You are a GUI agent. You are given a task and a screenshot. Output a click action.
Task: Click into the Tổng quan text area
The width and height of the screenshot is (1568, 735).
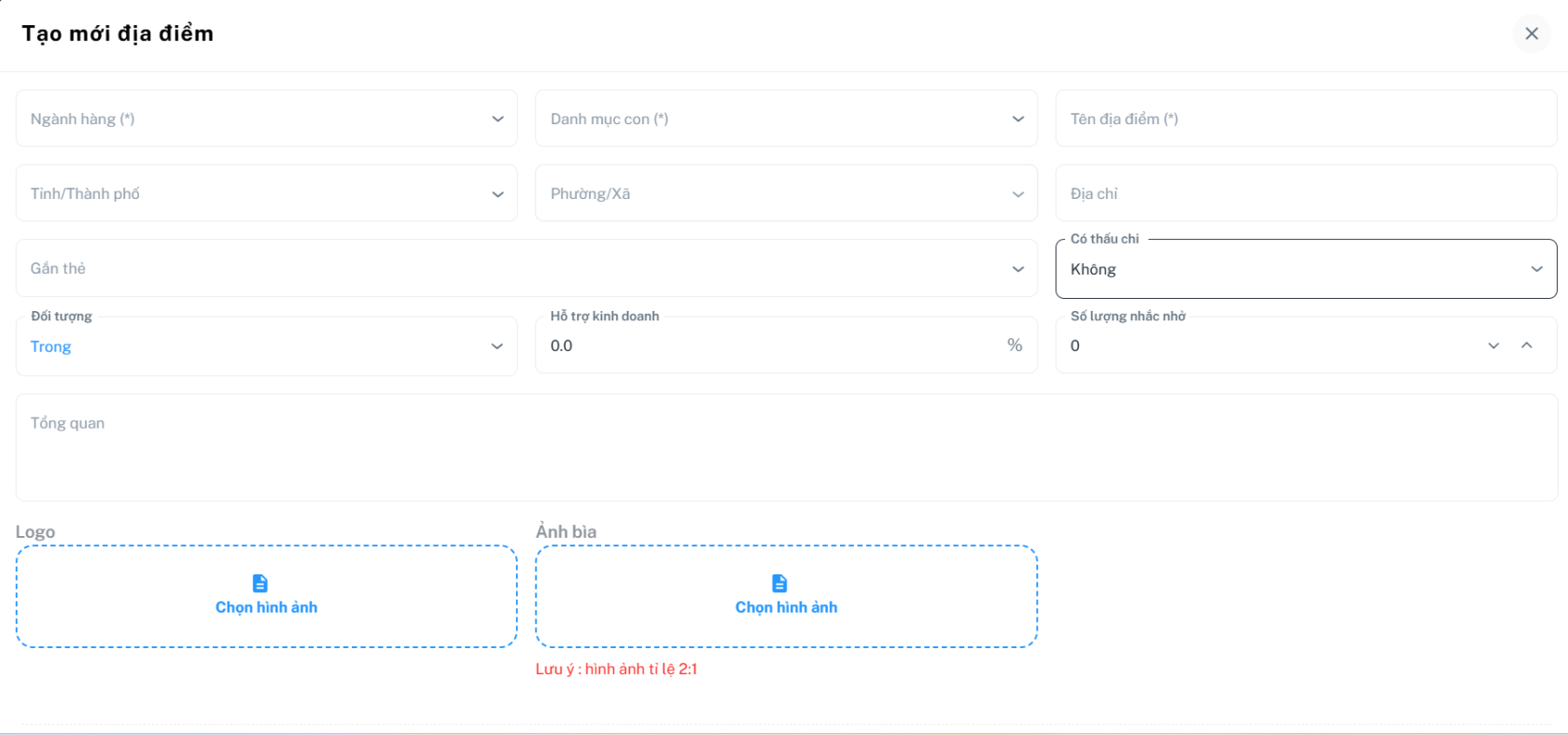(x=786, y=447)
